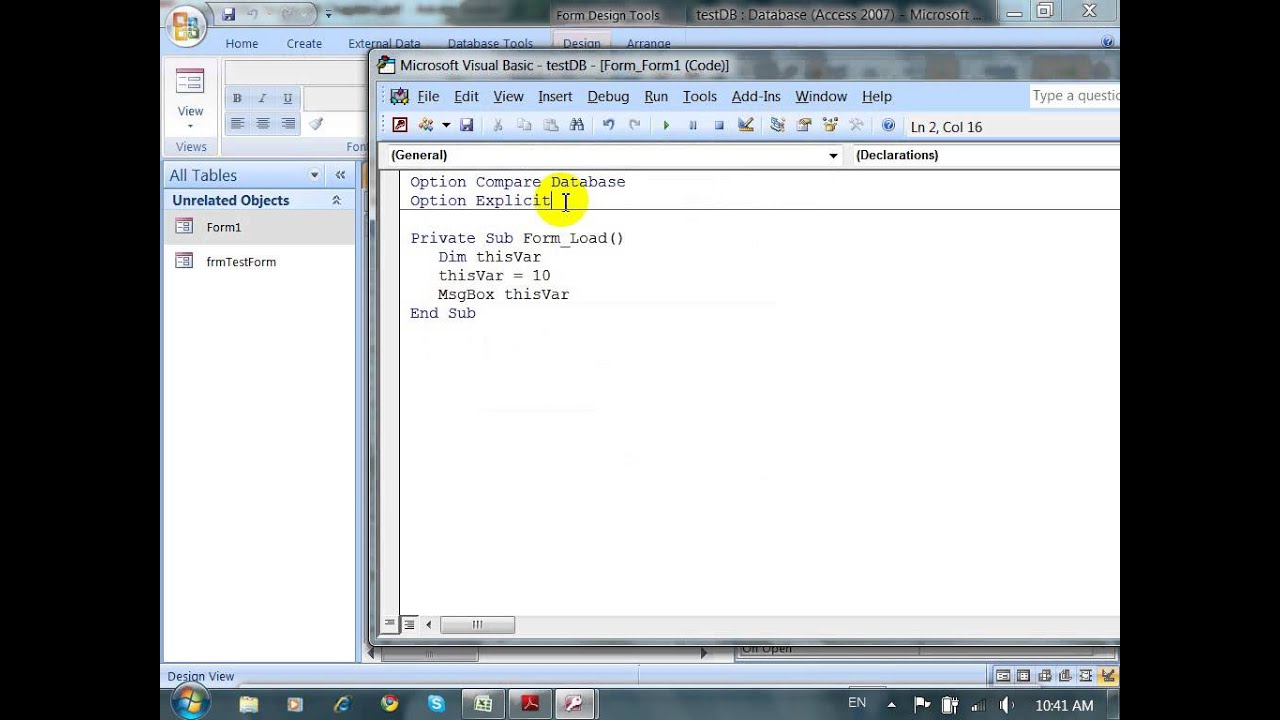Click the View Microsoft Access toolbar icon
Screen dimensions: 1280x720
pyautogui.click(x=400, y=126)
